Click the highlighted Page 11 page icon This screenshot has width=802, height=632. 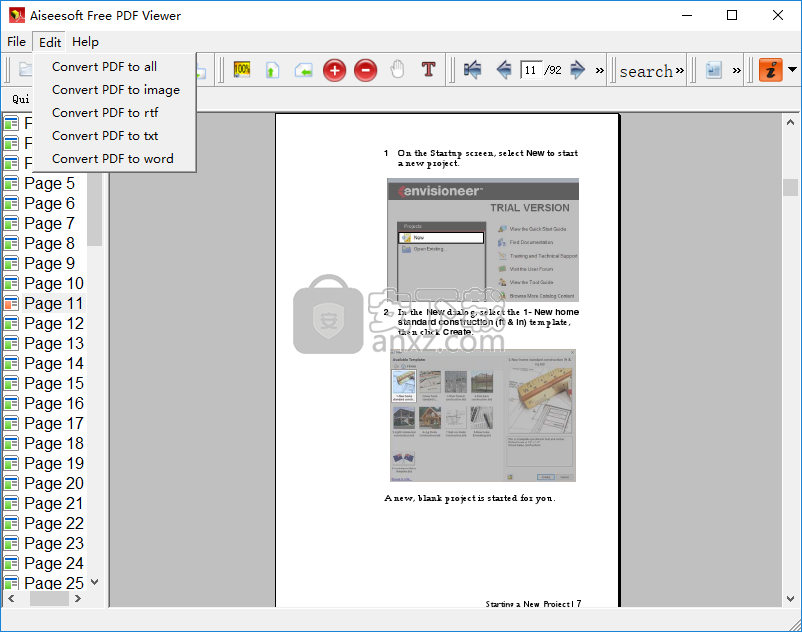pos(11,303)
